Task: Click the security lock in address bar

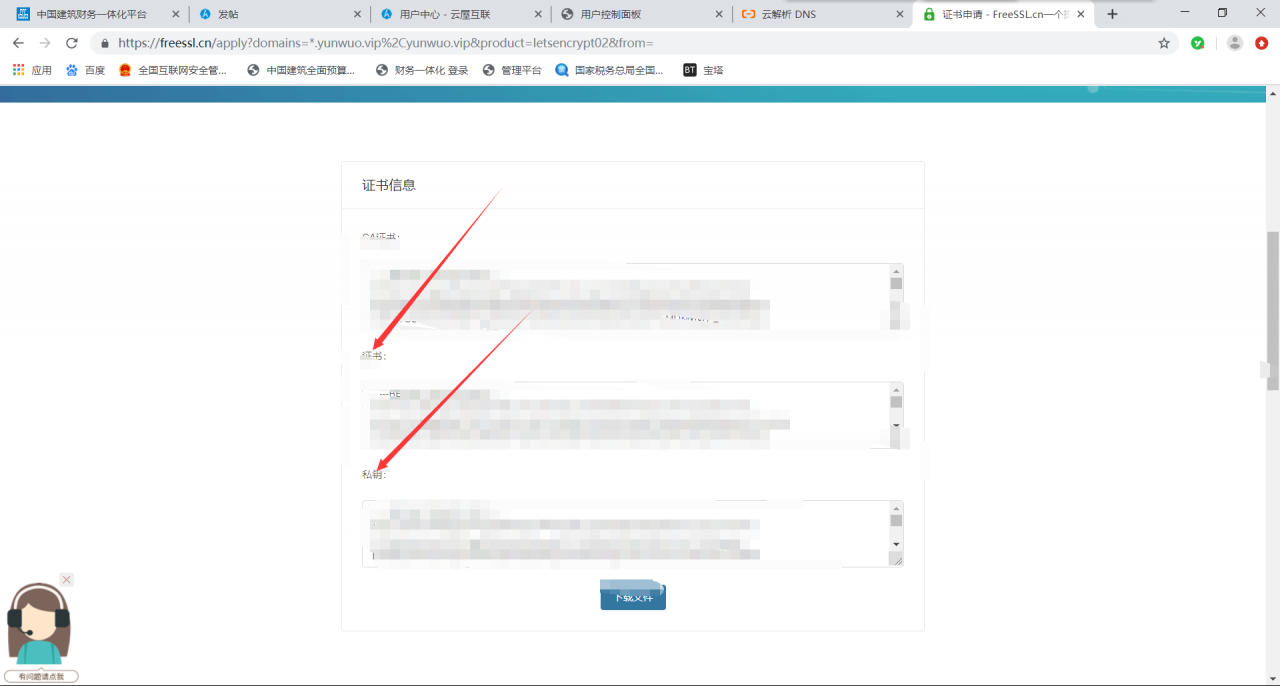Action: 104,43
